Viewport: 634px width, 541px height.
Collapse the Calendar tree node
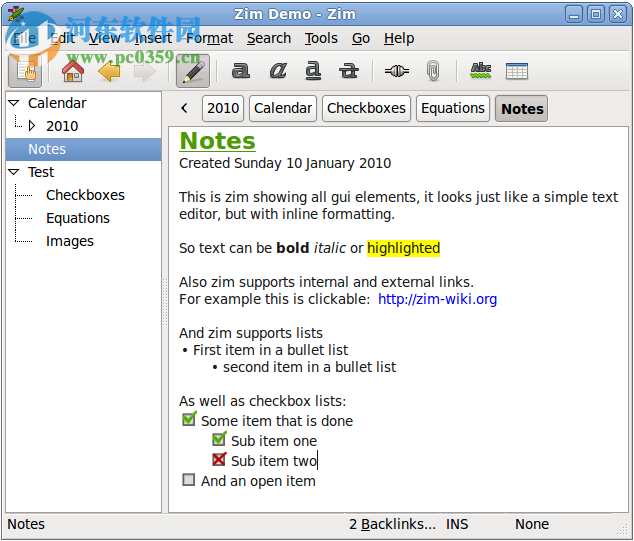(x=14, y=103)
